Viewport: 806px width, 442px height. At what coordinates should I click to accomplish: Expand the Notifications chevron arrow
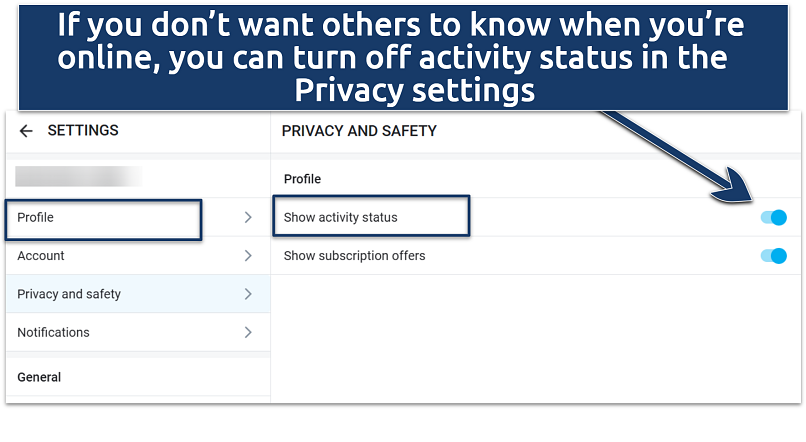[248, 332]
